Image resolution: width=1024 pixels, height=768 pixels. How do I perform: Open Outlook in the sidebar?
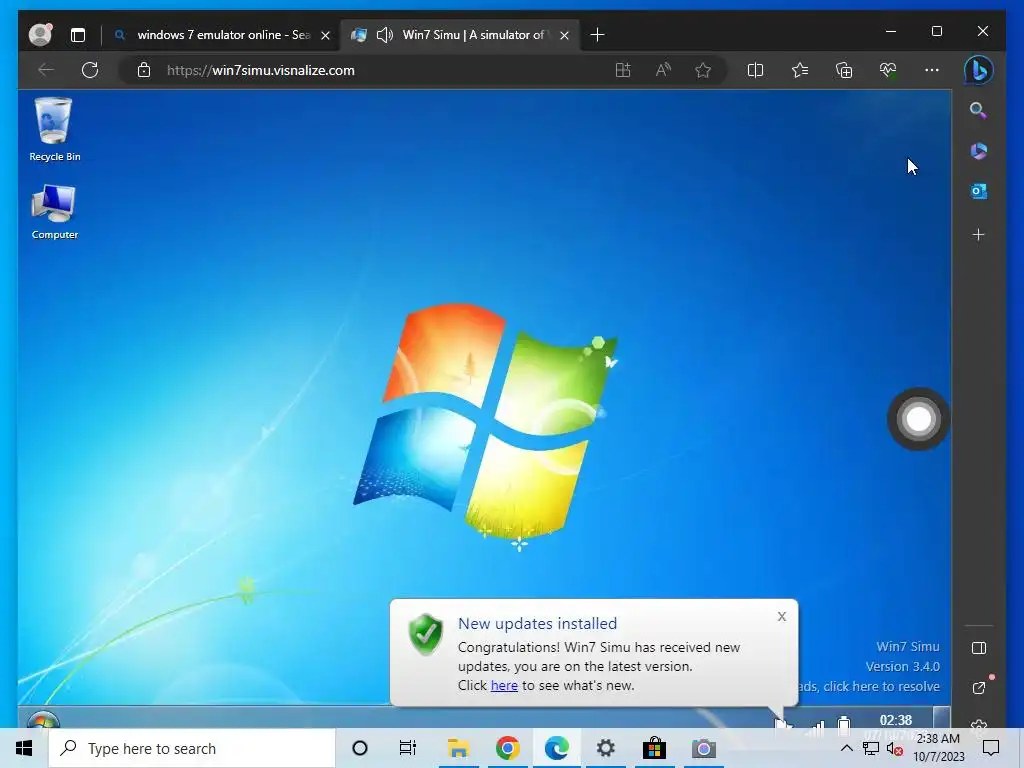point(978,191)
